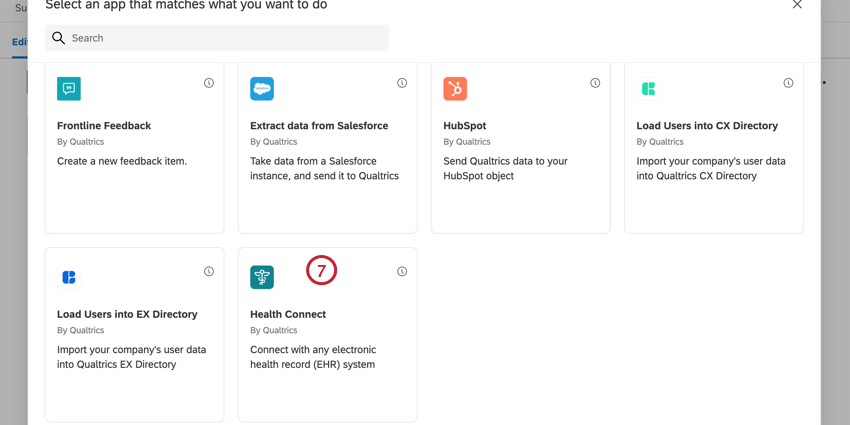The width and height of the screenshot is (850, 425).
Task: Open info for Load Users into EX Directory
Action: click(209, 272)
